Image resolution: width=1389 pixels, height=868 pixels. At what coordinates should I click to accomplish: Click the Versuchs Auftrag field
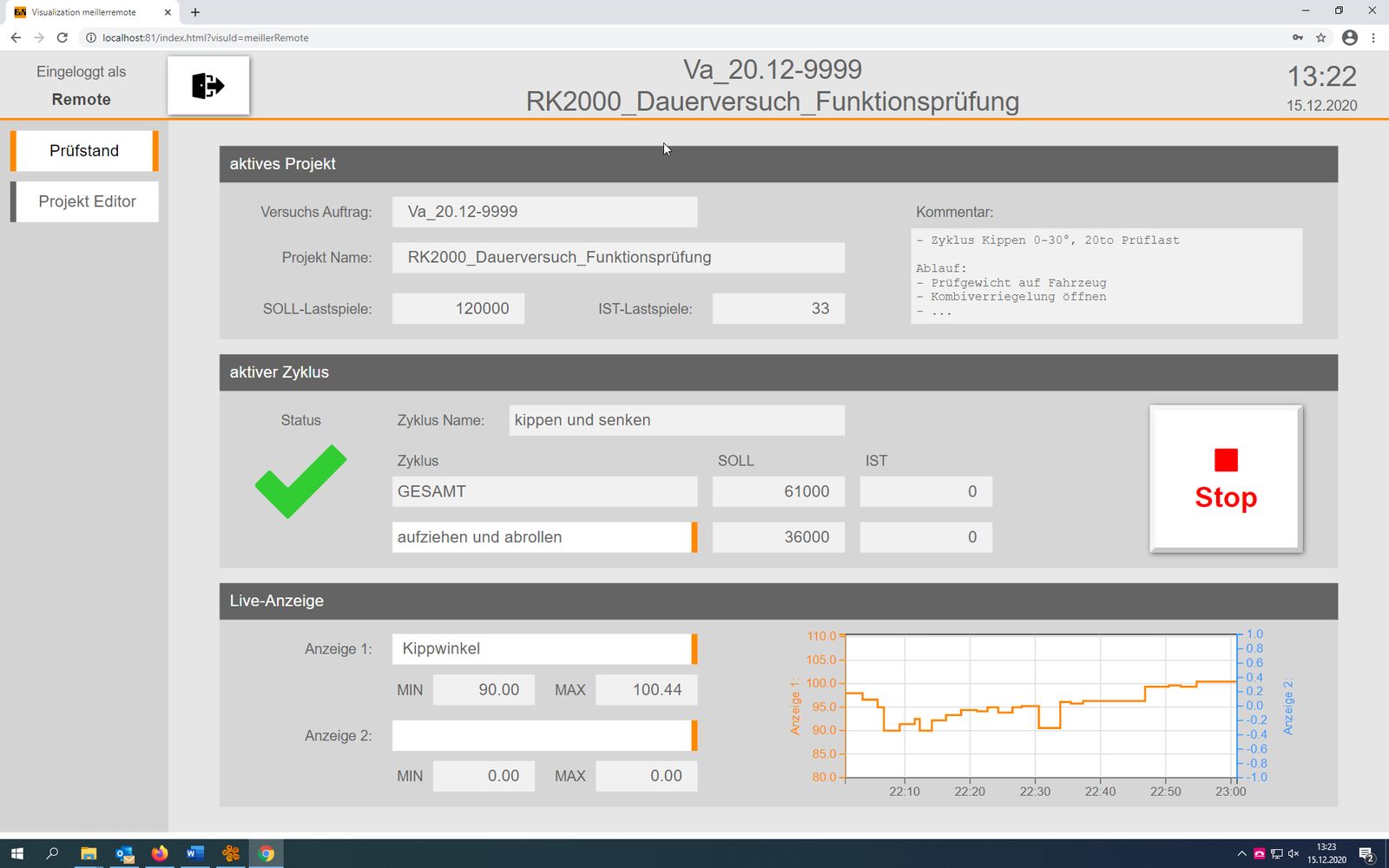point(544,212)
